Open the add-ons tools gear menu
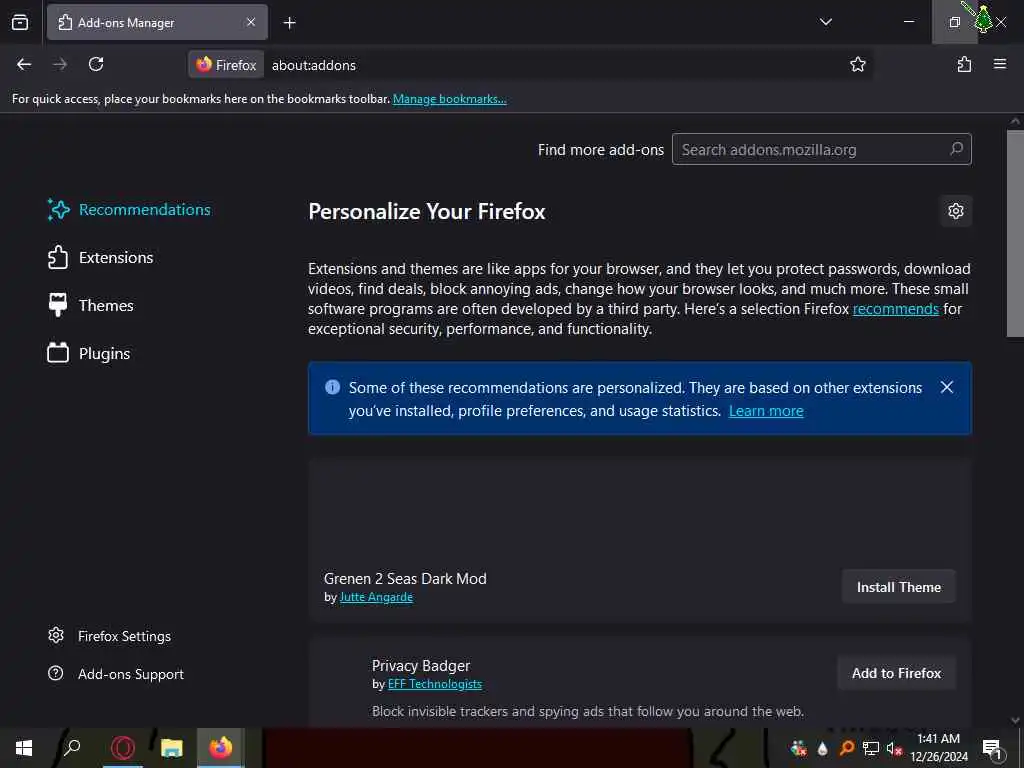1024x768 pixels. click(955, 211)
